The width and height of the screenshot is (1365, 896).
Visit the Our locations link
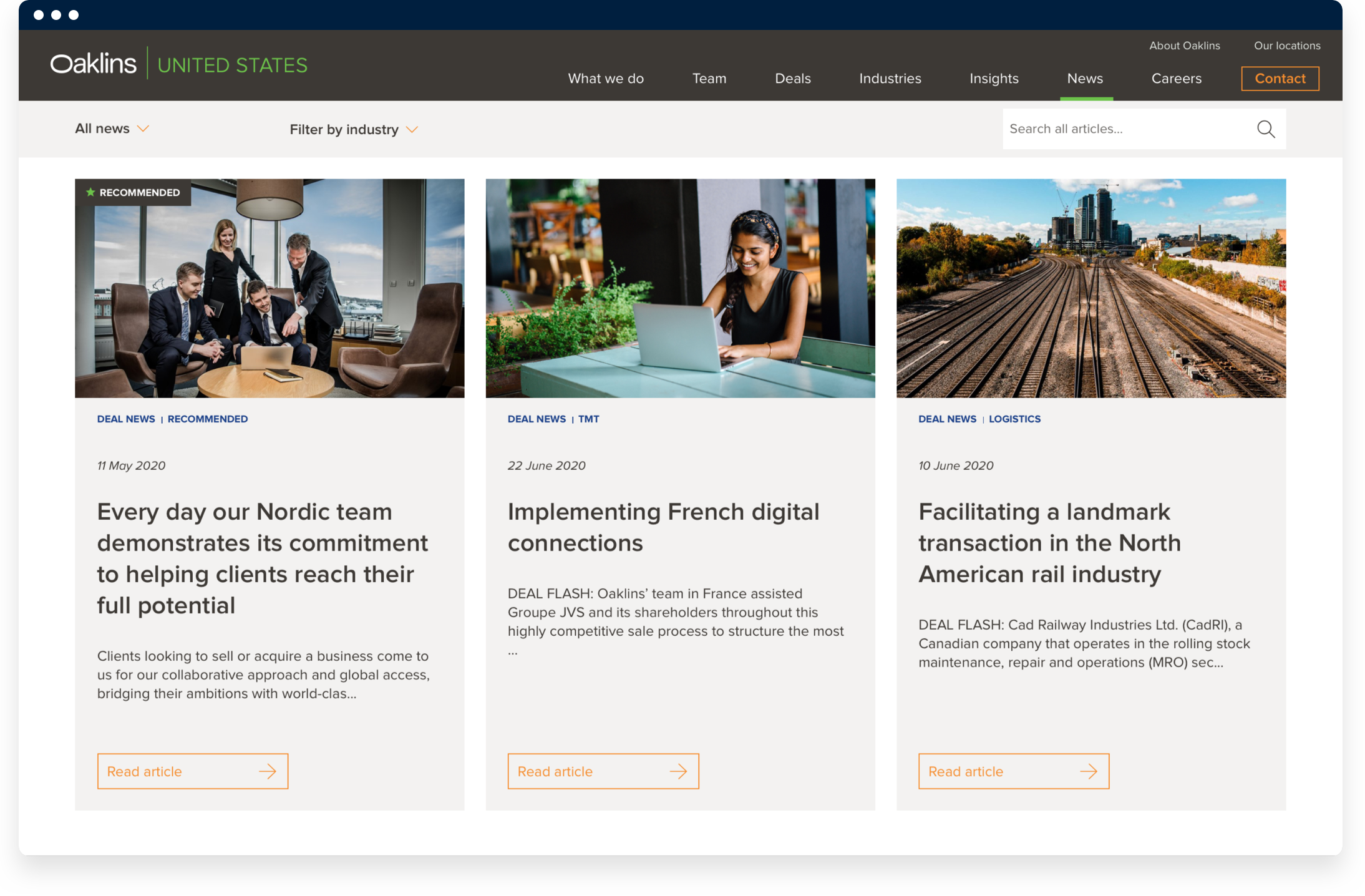click(1287, 46)
